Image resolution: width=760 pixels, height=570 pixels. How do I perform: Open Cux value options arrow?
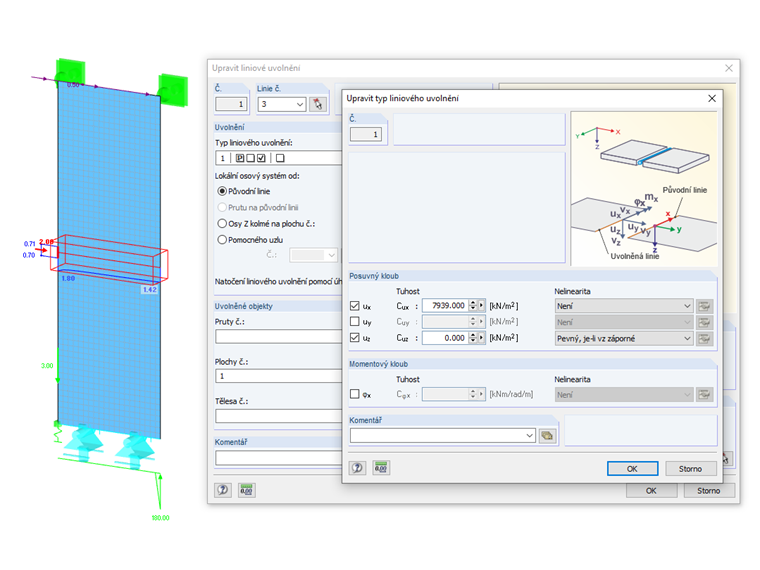click(x=481, y=306)
